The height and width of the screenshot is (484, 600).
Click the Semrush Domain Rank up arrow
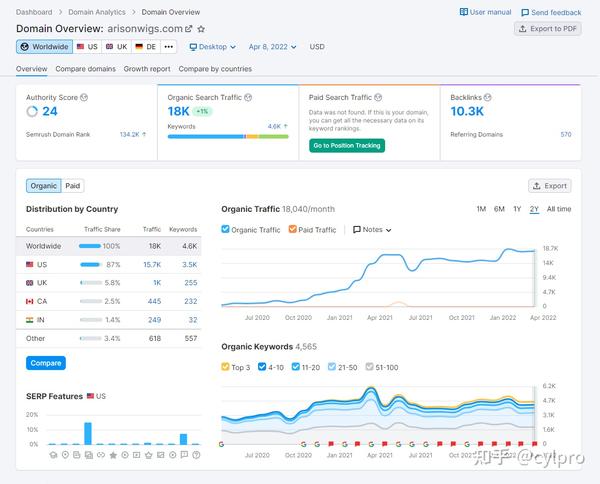(x=144, y=134)
